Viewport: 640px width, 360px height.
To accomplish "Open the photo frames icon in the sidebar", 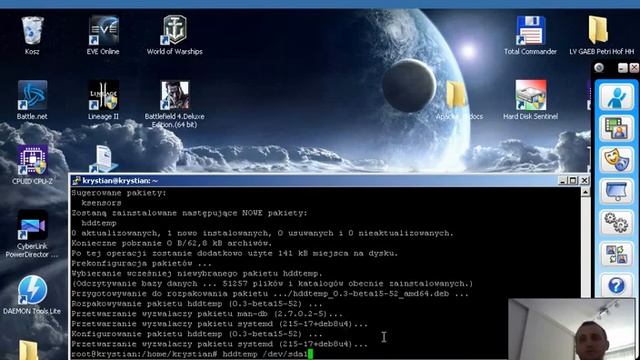I will click(616, 129).
